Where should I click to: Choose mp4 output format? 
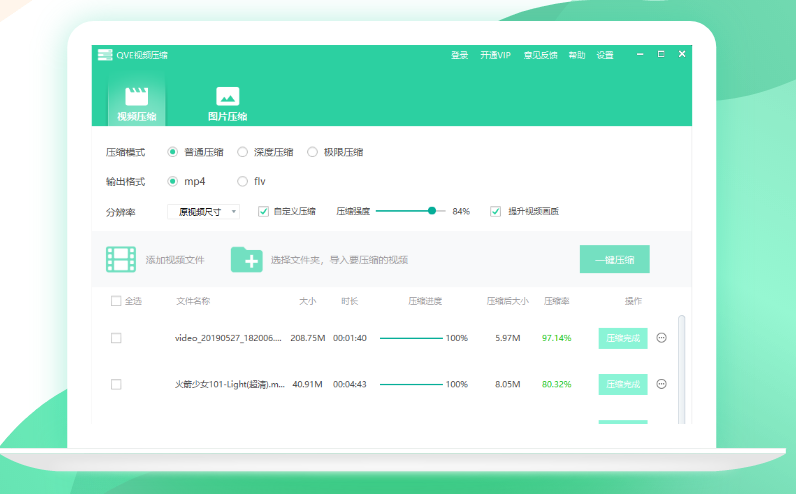[173, 181]
